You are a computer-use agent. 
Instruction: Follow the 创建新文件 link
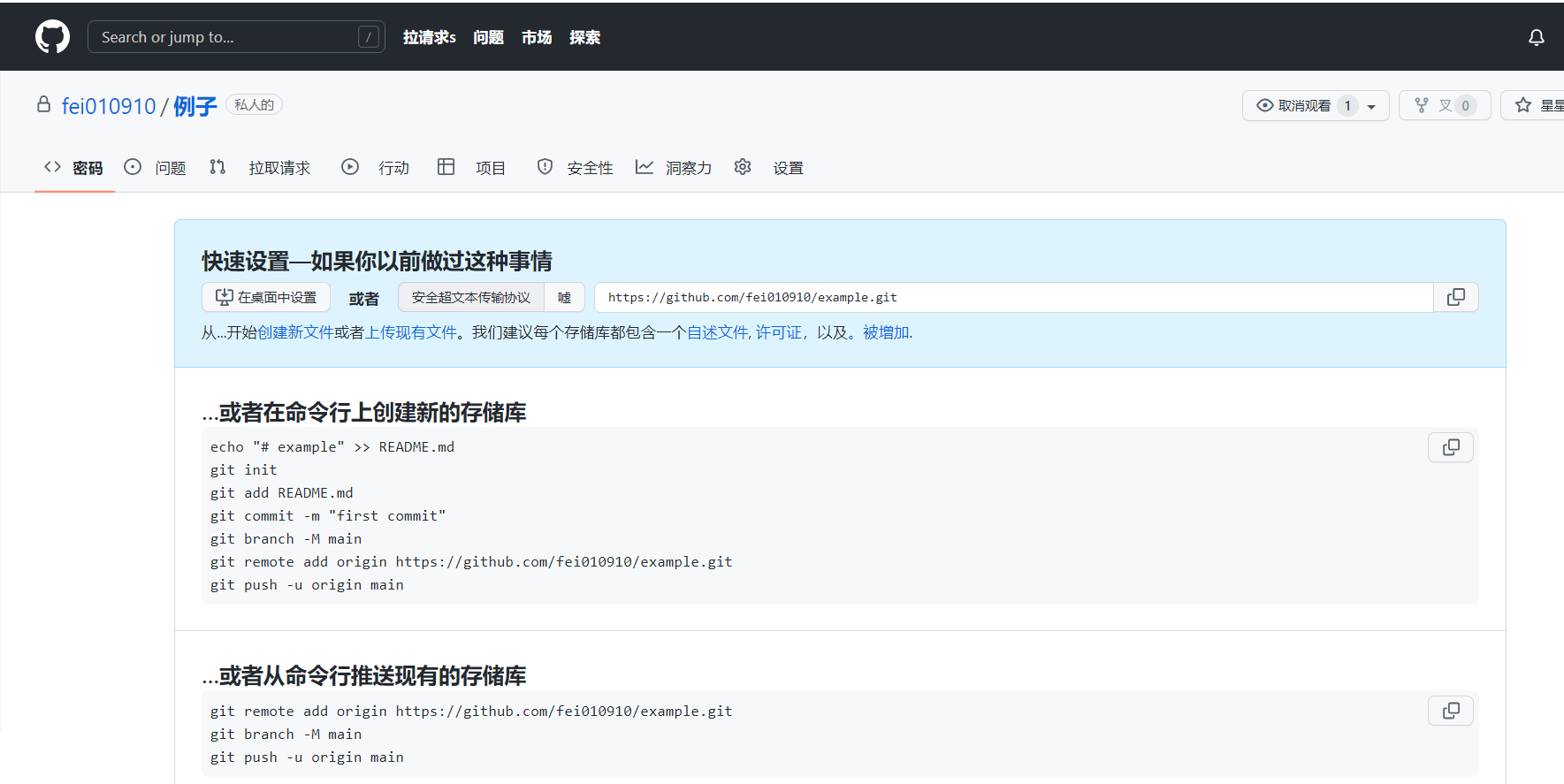pos(295,332)
